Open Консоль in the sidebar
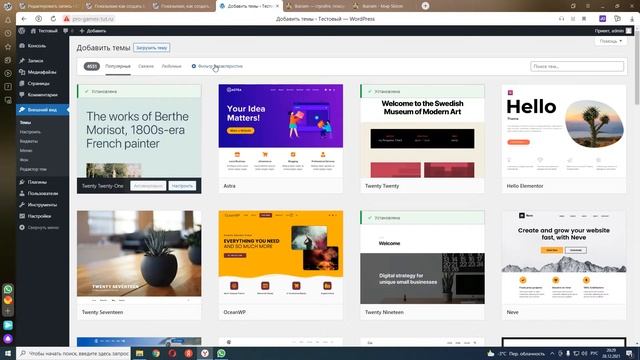 37,46
